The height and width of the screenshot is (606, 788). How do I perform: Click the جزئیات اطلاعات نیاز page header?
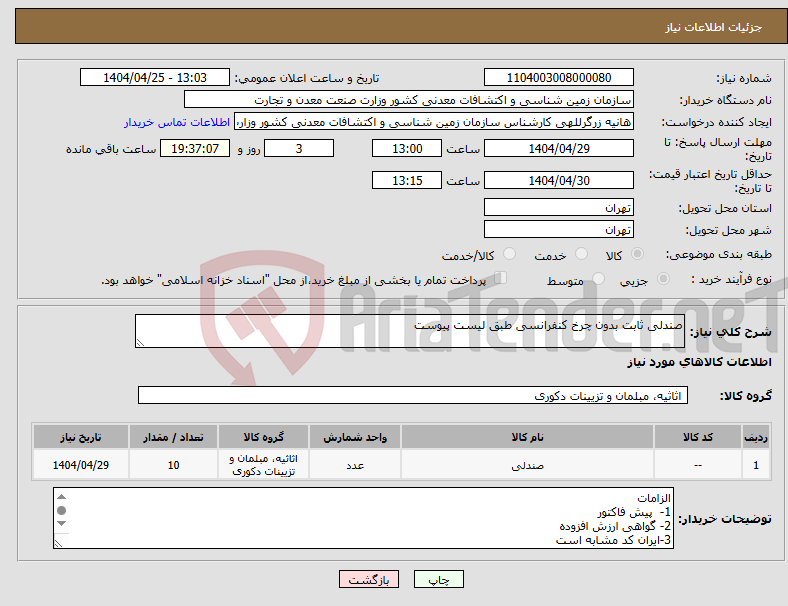tap(714, 27)
